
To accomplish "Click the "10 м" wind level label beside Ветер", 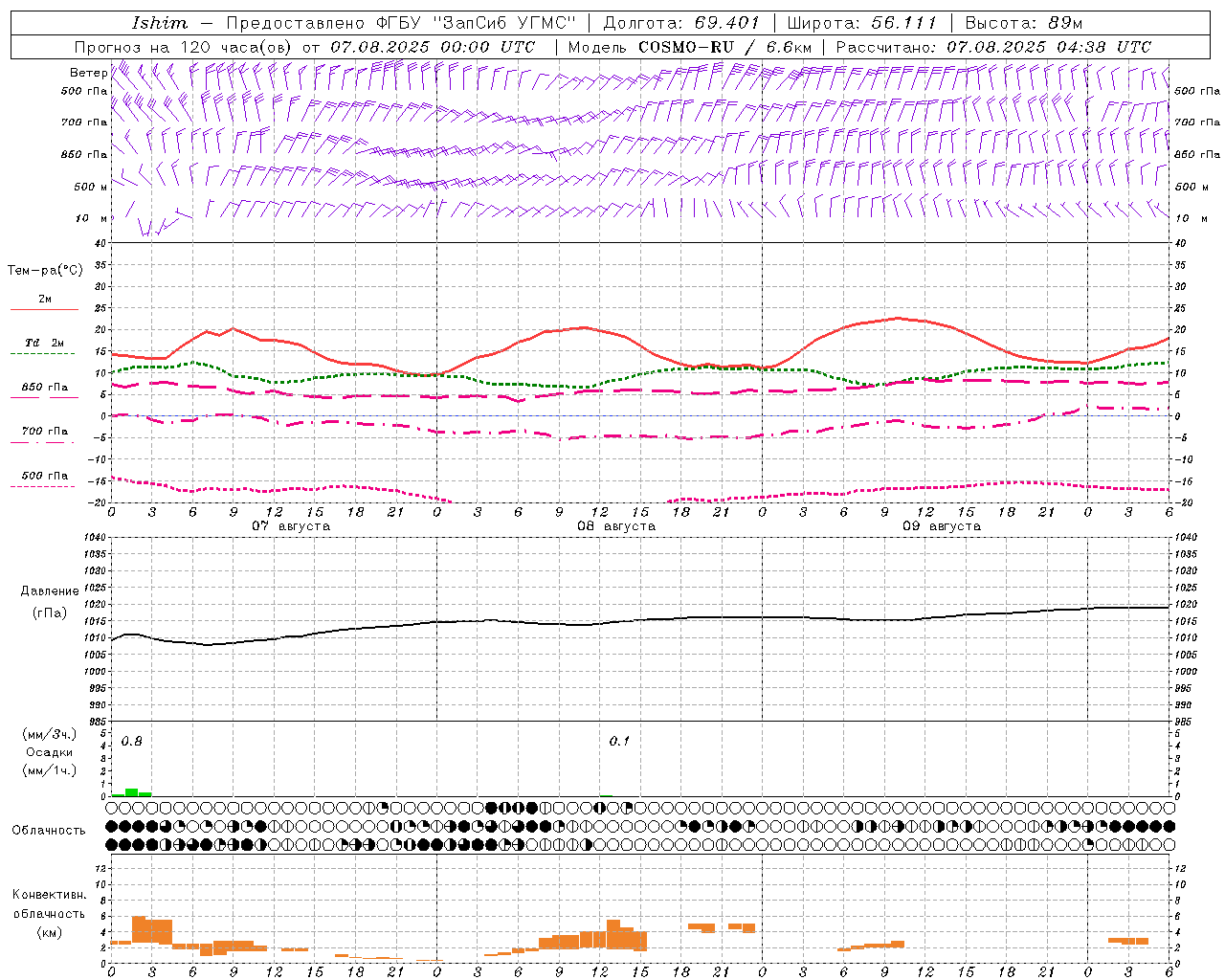I will (x=92, y=218).
